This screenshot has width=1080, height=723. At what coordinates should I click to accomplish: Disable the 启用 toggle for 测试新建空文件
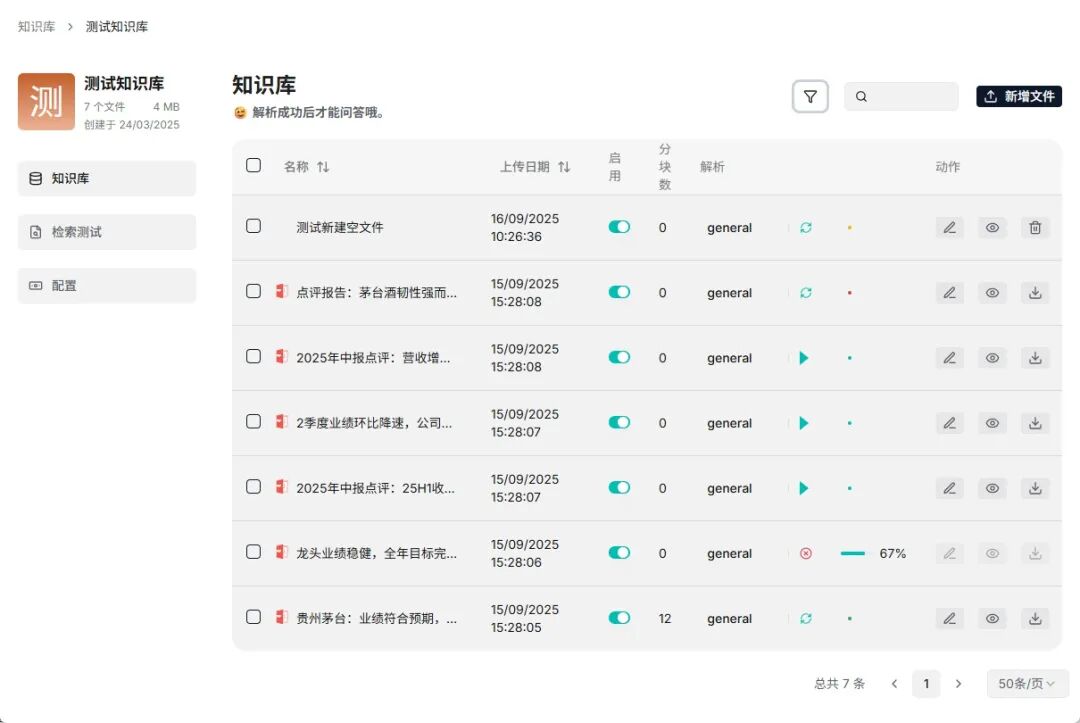619,227
